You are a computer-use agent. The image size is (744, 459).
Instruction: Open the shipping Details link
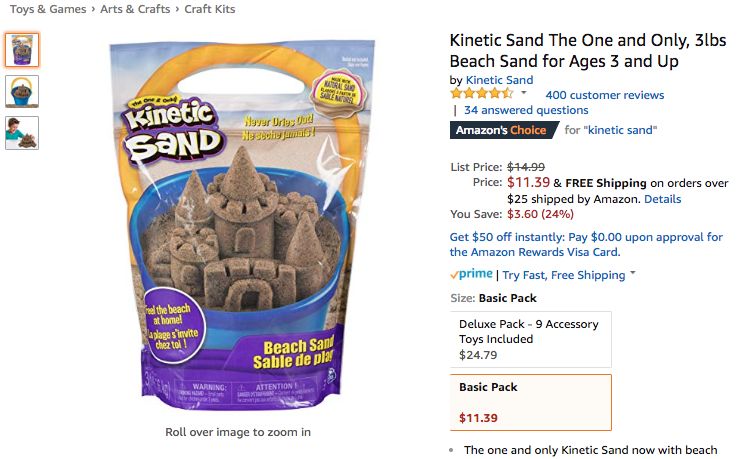coord(662,199)
